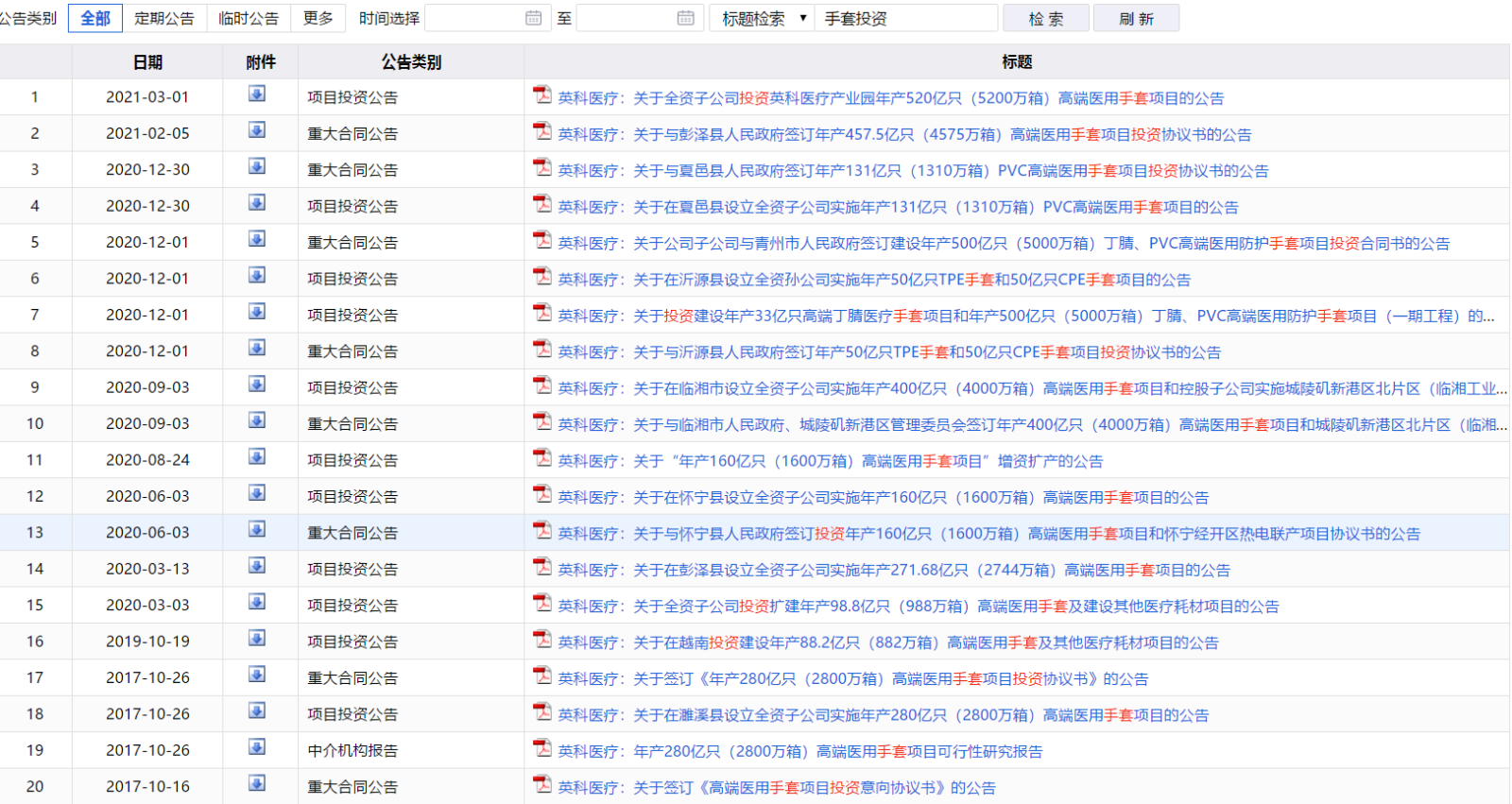Open announcement 扩建年产98.8亿只 (988万箱)
The width and height of the screenshot is (1512, 804).
pos(918,607)
